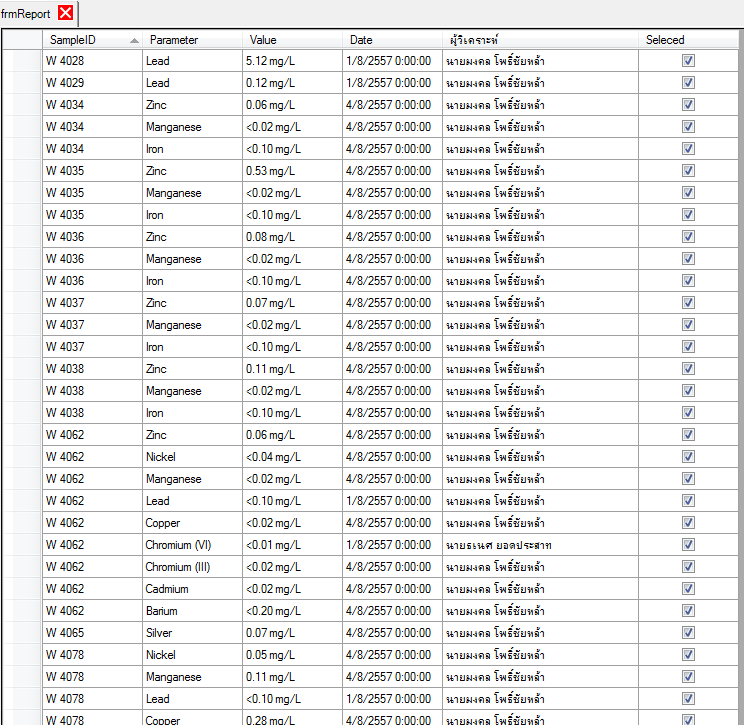Toggle checkbox for W 4062 Cadmium row
This screenshot has width=750, height=728.
tap(688, 589)
